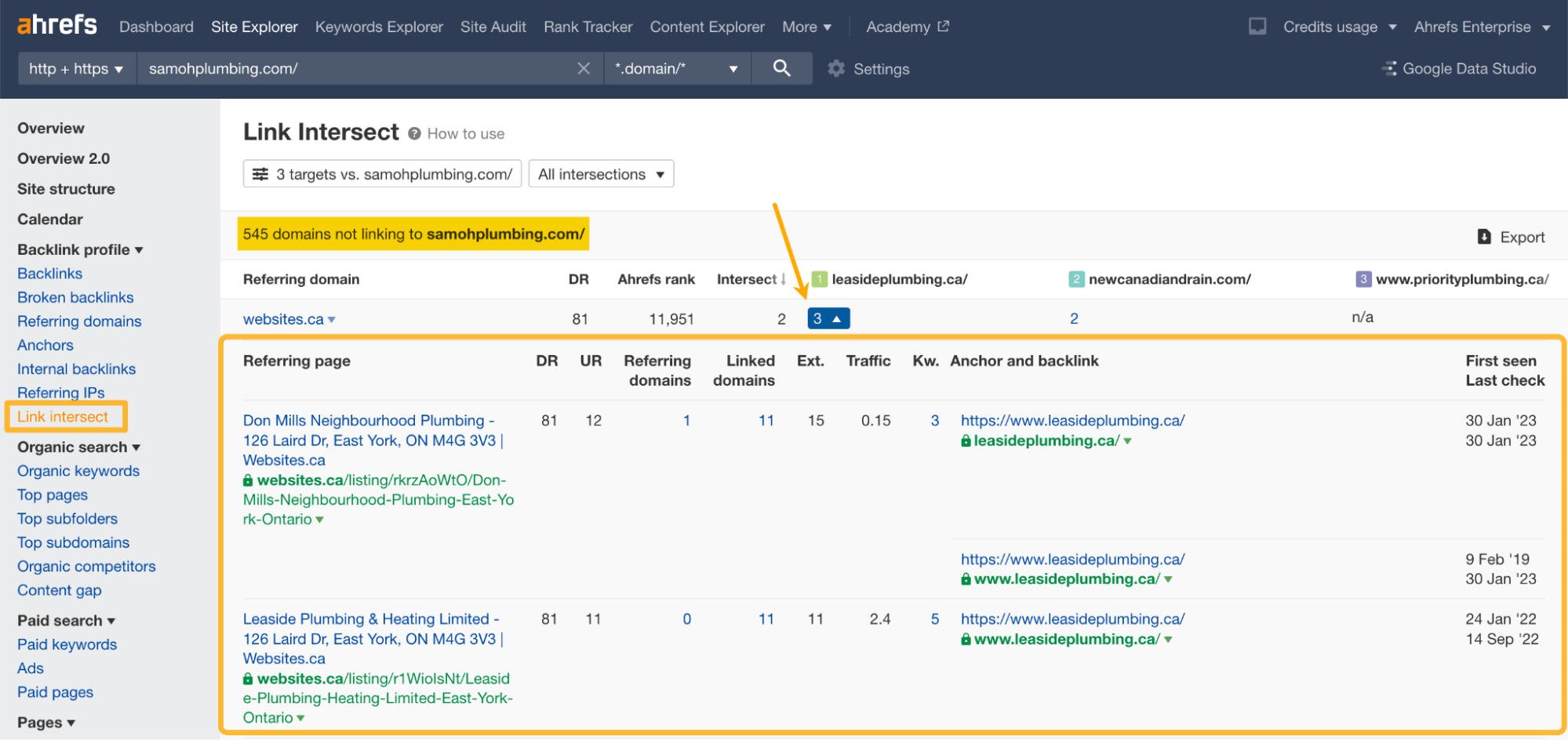Image resolution: width=1568 pixels, height=740 pixels.
Task: Click the Ahrefs logo
Action: coord(57,25)
